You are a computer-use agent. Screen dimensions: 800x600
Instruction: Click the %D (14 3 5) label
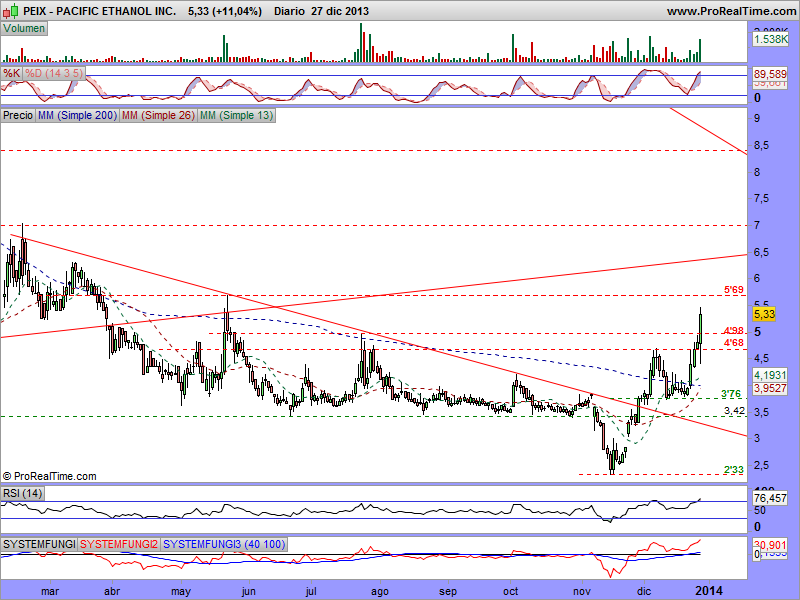(x=54, y=73)
